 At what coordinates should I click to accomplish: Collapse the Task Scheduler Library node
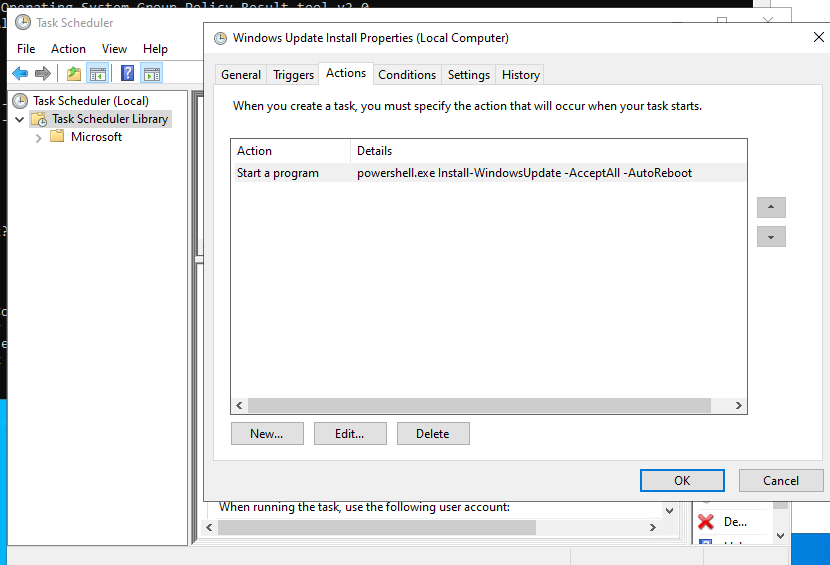[20, 119]
